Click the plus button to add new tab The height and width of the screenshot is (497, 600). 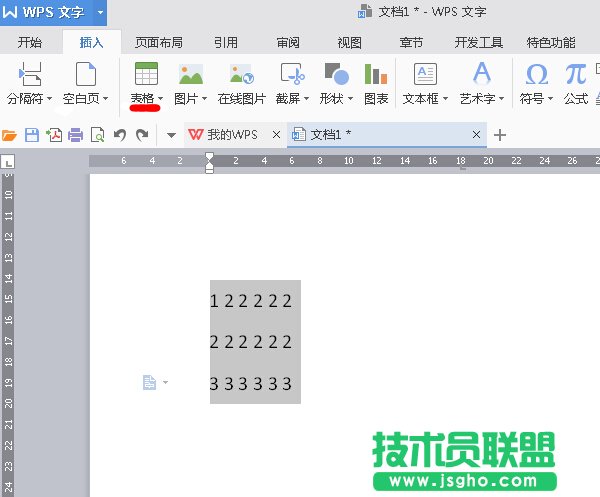501,135
